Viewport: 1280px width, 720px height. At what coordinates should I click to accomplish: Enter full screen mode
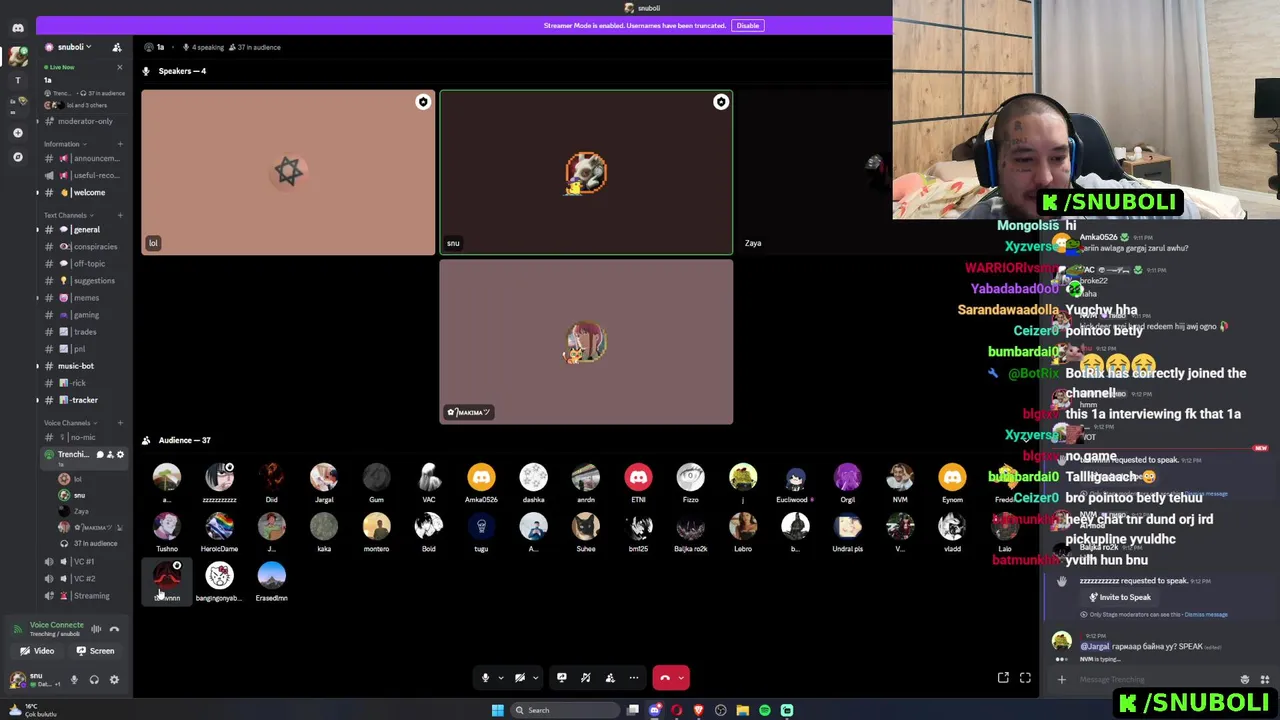click(x=1025, y=678)
